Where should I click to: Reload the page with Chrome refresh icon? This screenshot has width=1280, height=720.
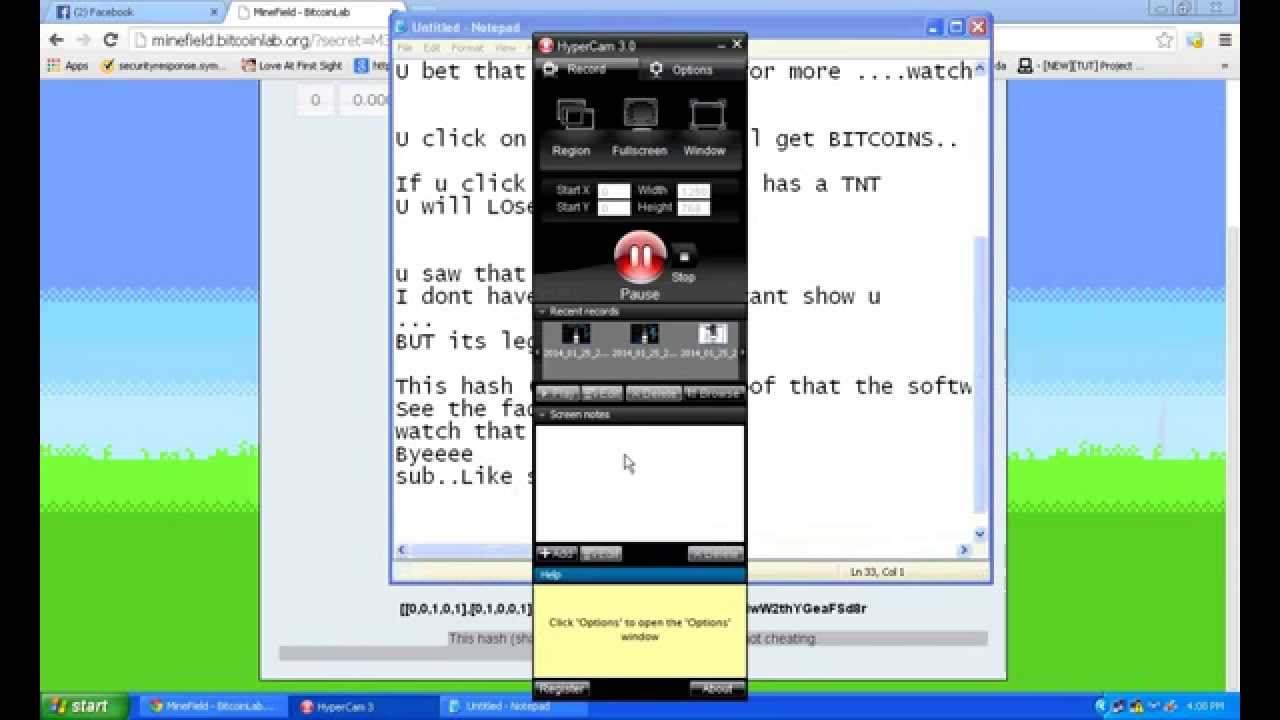[x=110, y=40]
